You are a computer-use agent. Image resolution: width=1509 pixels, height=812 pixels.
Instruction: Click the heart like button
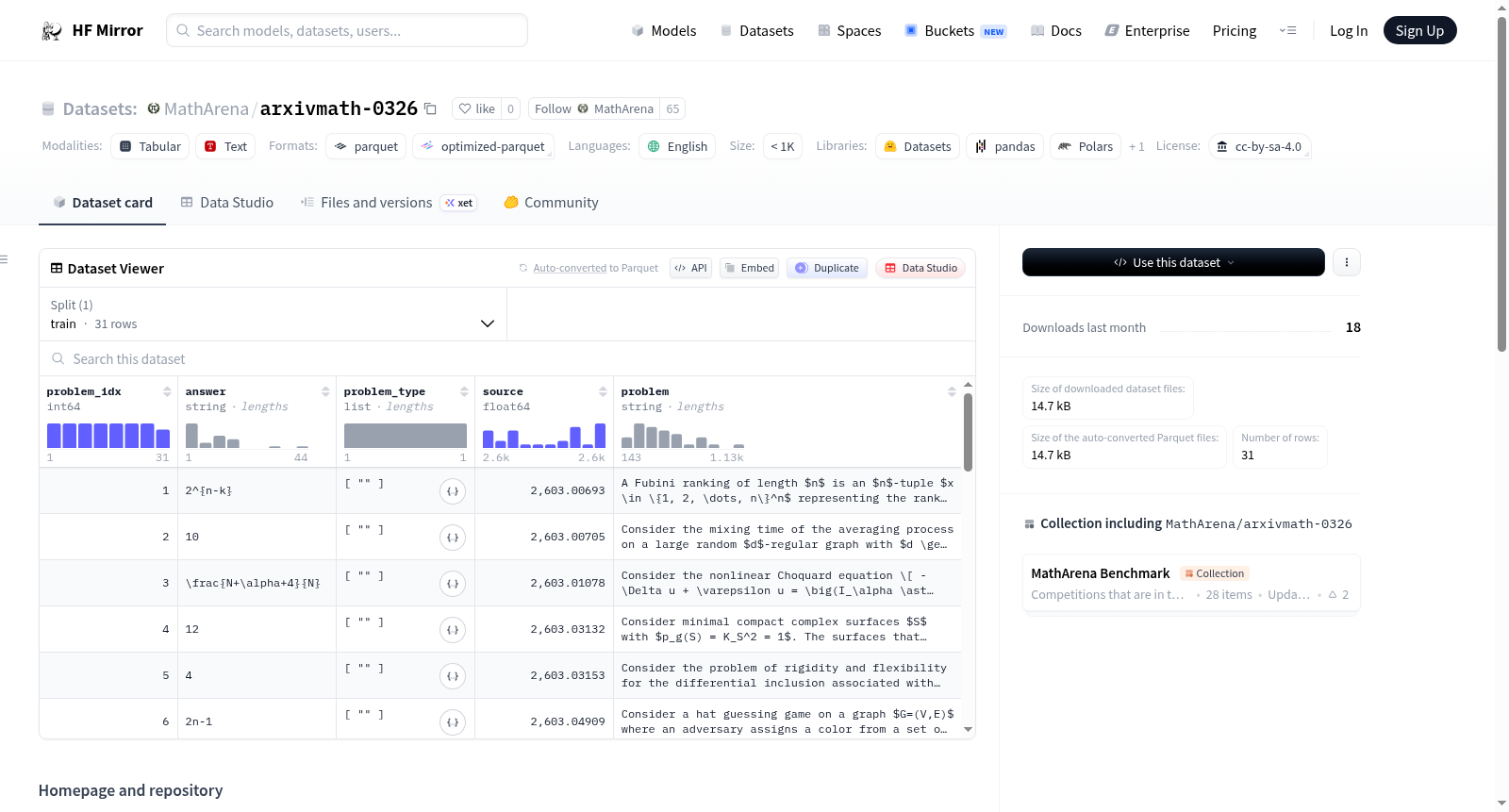pyautogui.click(x=476, y=108)
